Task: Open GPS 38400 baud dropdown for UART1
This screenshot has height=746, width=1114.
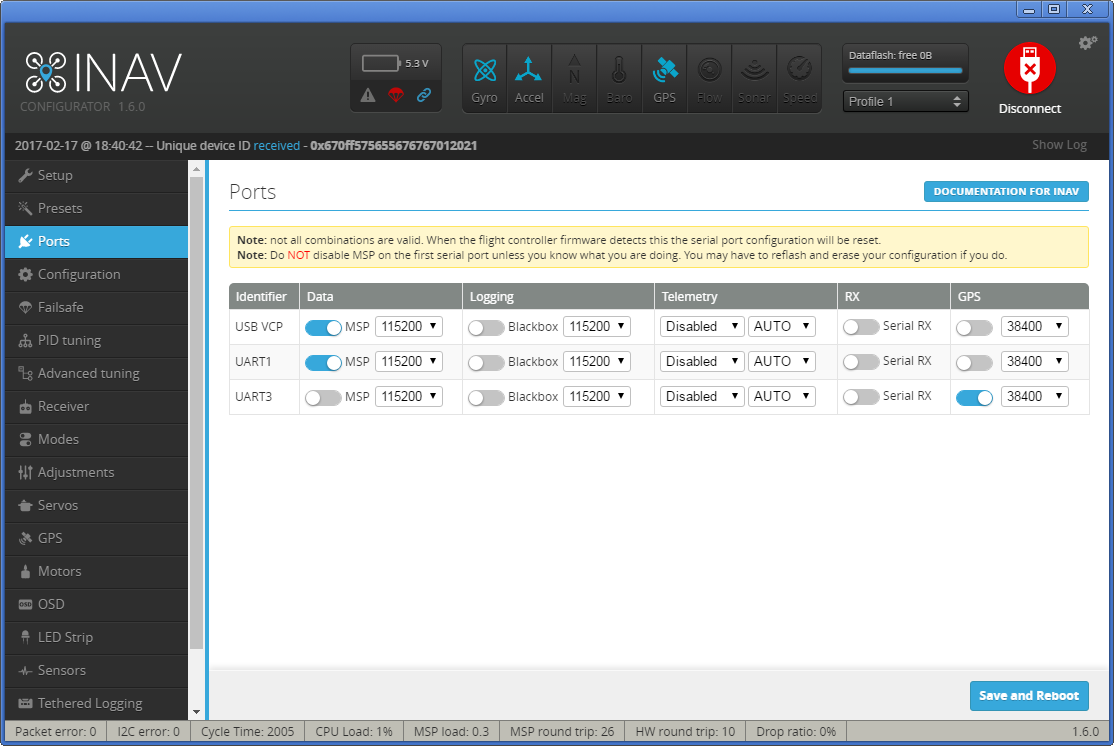Action: [1034, 361]
